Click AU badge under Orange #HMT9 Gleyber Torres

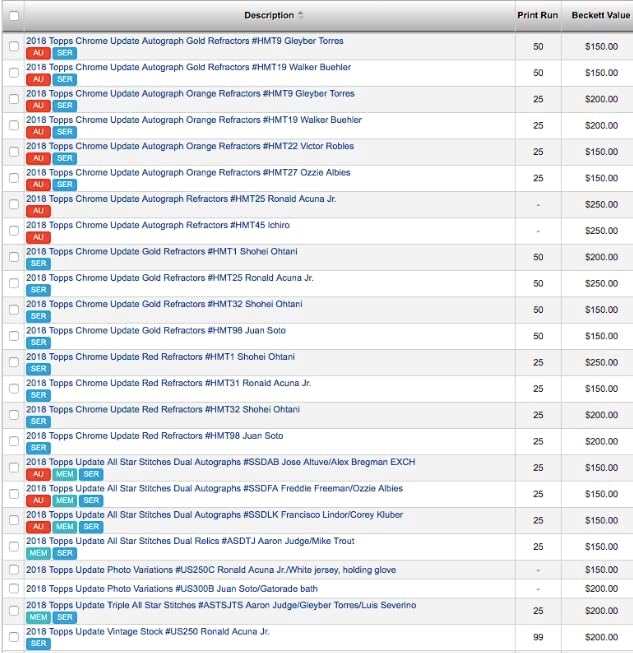[38, 106]
